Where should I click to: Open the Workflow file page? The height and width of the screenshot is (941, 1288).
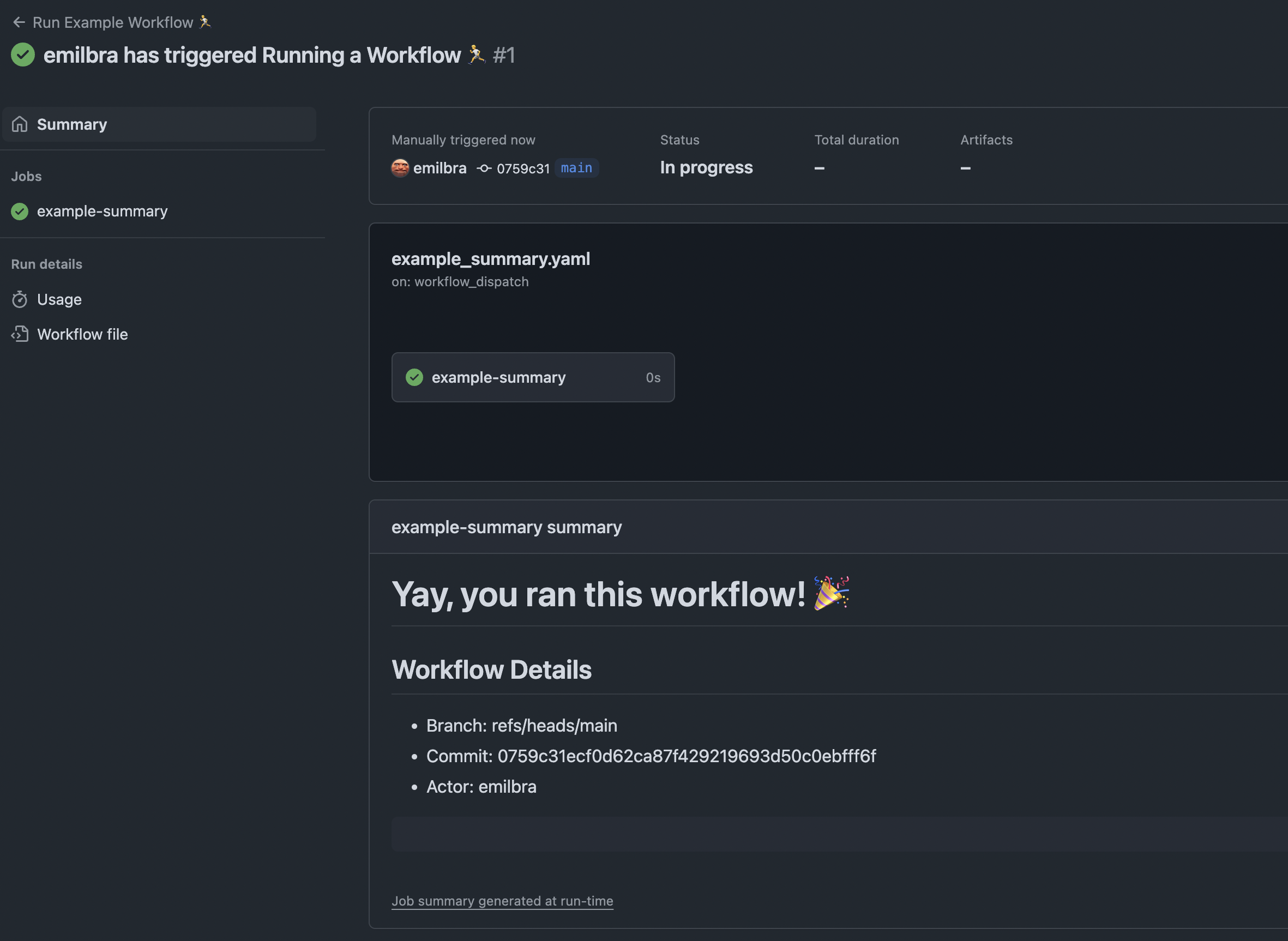pyautogui.click(x=82, y=334)
